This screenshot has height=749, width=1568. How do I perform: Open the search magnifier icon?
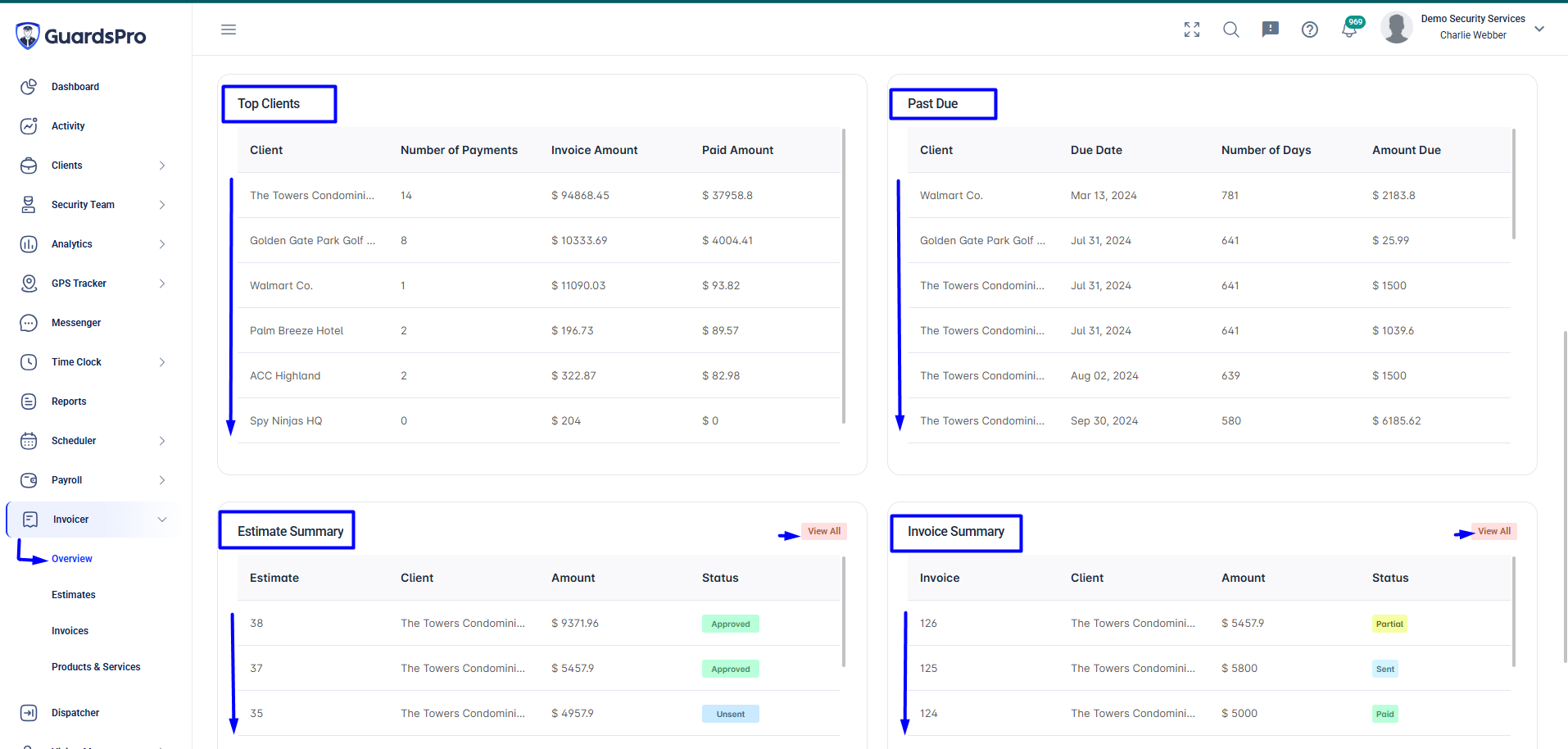1231,30
